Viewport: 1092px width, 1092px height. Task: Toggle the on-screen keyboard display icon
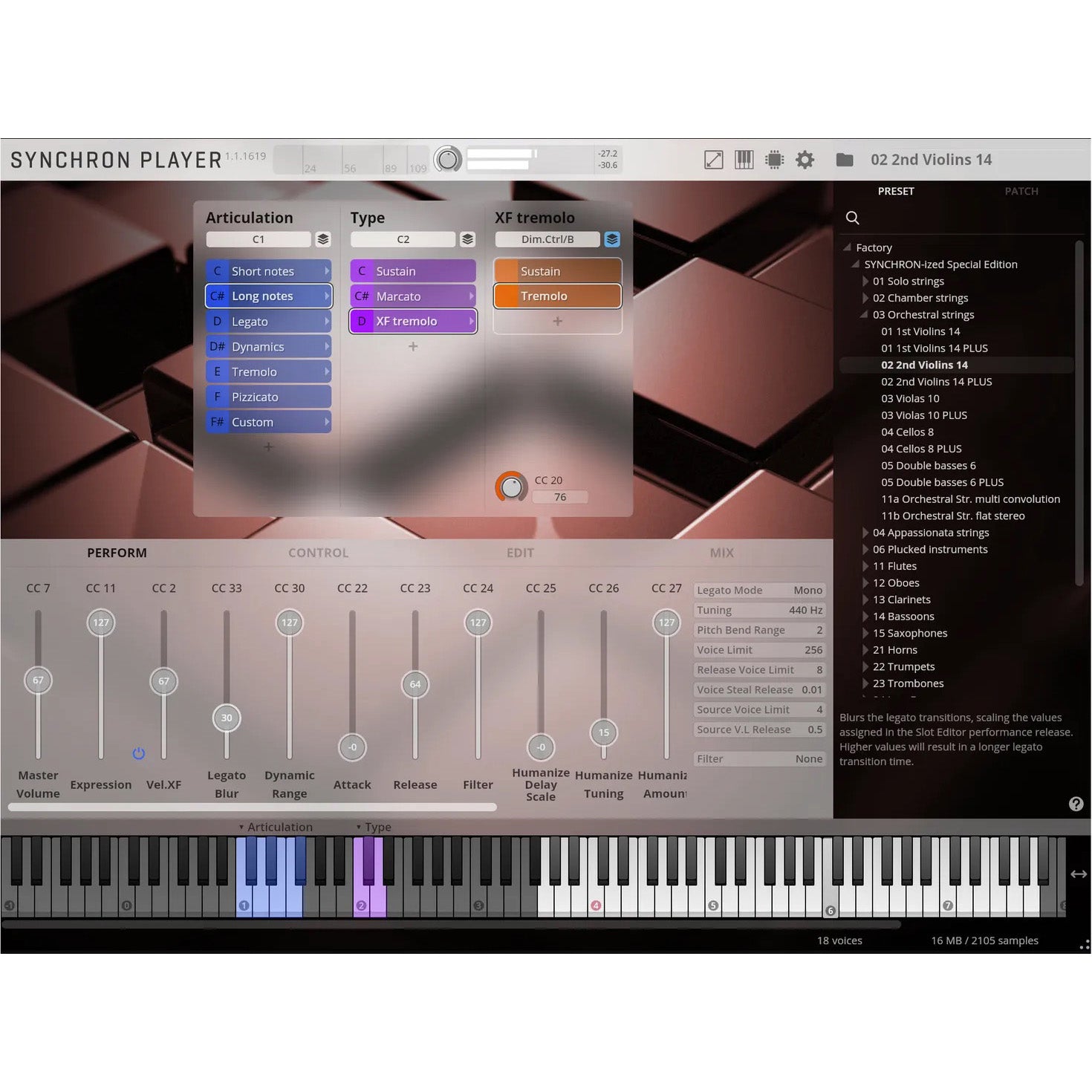743,159
